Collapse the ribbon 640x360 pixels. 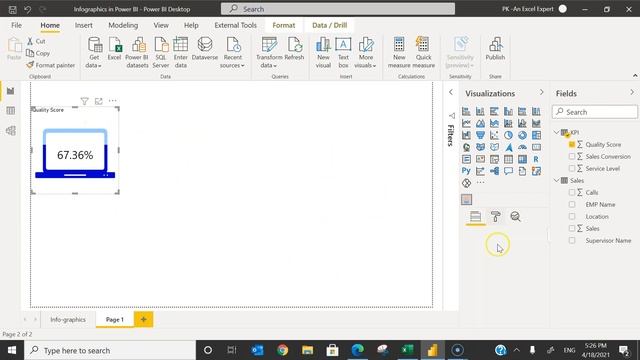point(635,76)
